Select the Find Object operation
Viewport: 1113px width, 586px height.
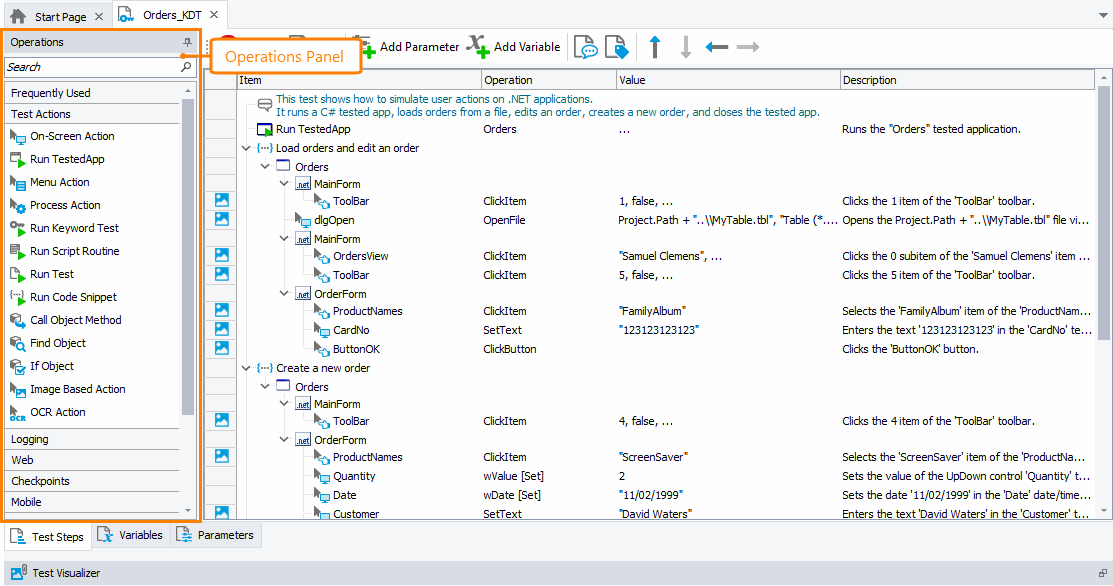(64, 343)
